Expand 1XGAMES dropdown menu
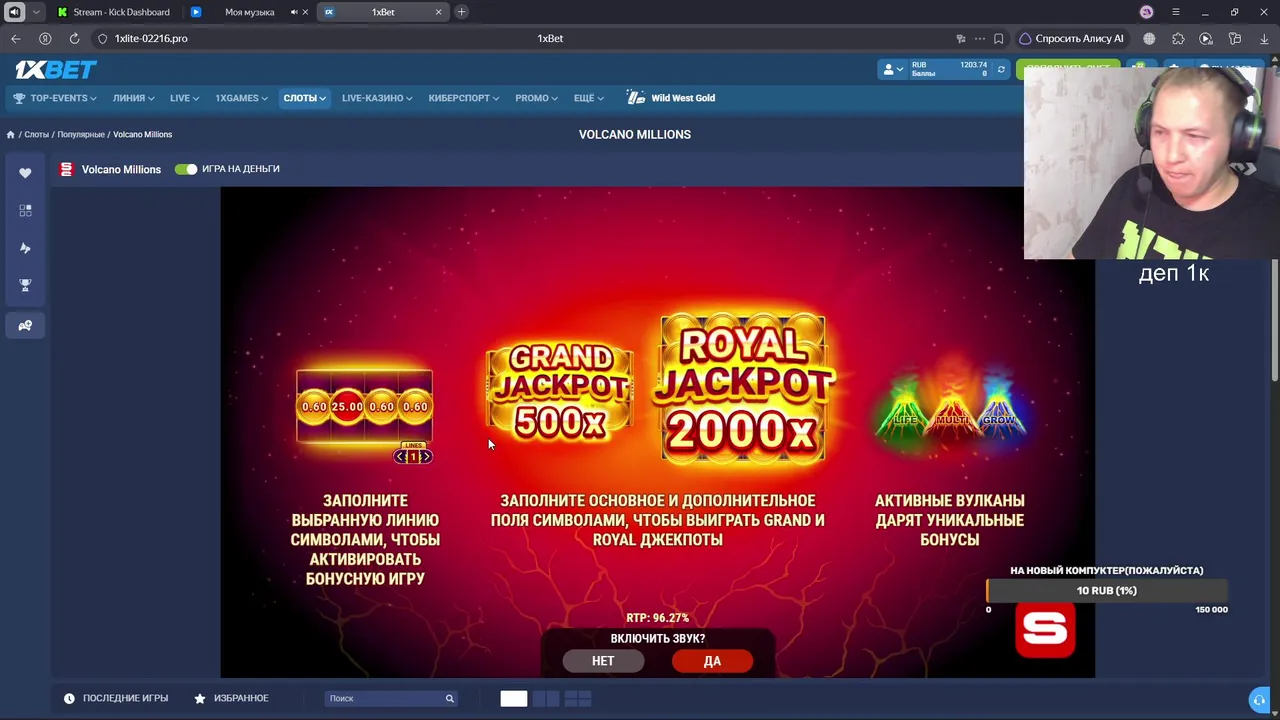Screen dimensions: 1280x720 pos(241,98)
